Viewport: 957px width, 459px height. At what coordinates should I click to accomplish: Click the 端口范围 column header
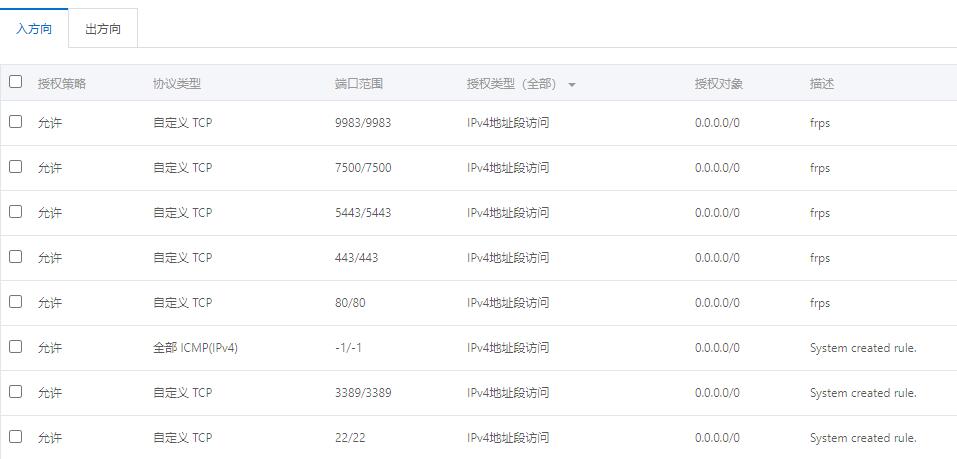(x=359, y=84)
